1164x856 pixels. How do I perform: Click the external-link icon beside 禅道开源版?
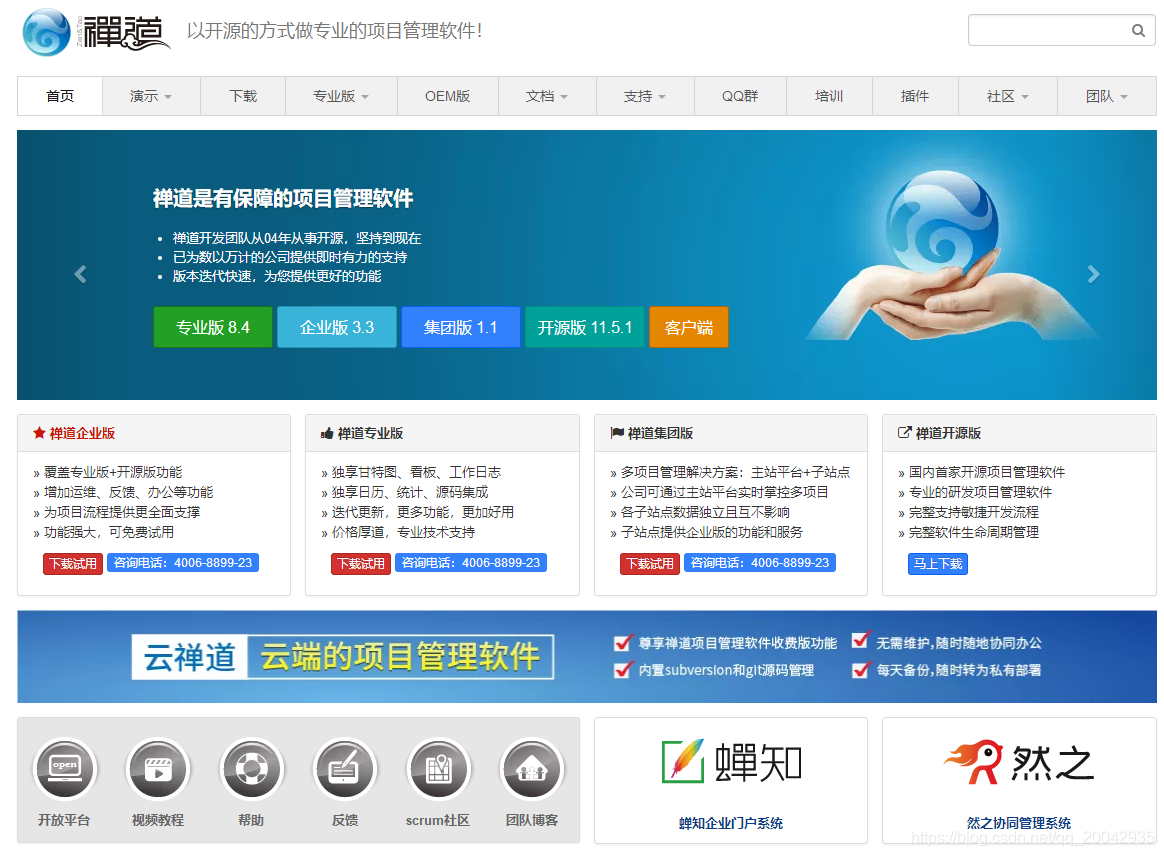(904, 432)
